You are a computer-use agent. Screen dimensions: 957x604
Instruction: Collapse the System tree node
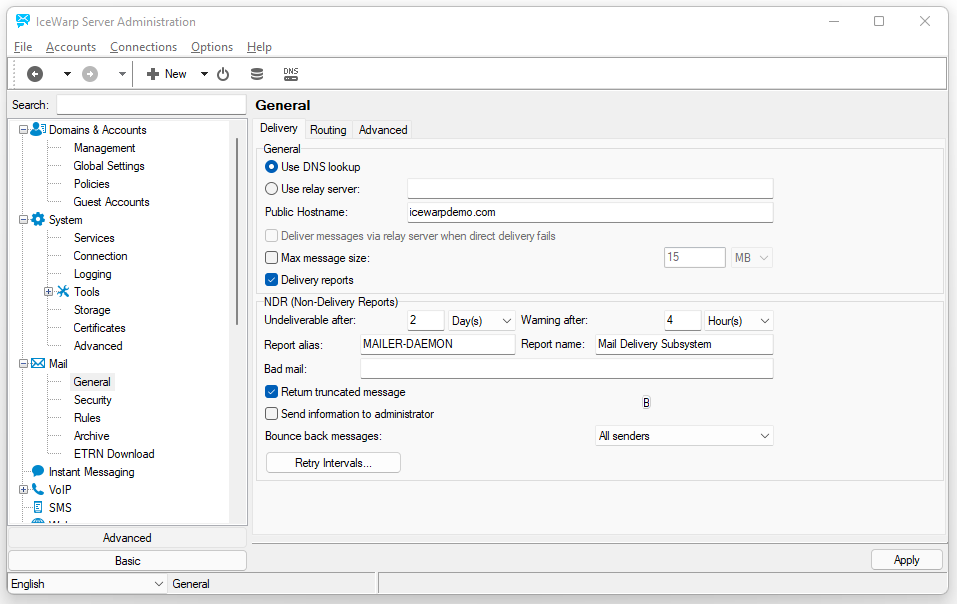pos(23,220)
